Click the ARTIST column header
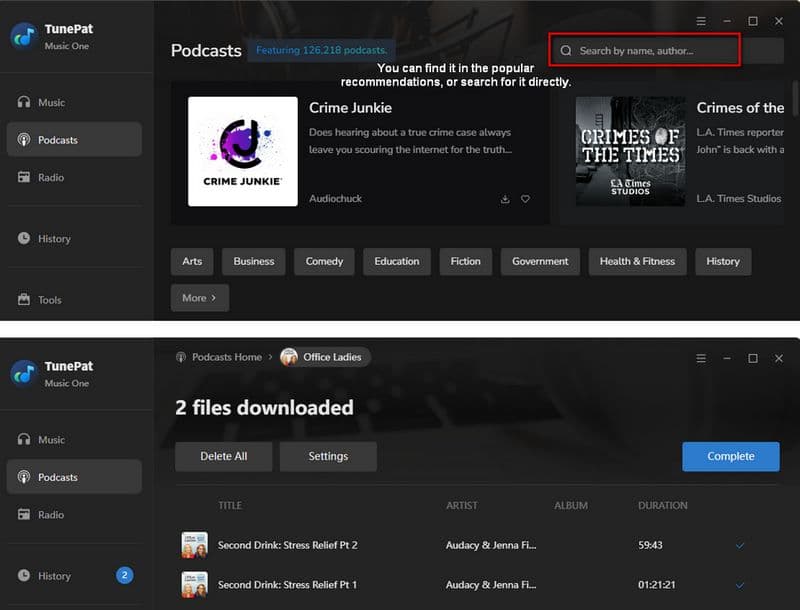The height and width of the screenshot is (610, 800). 462,505
